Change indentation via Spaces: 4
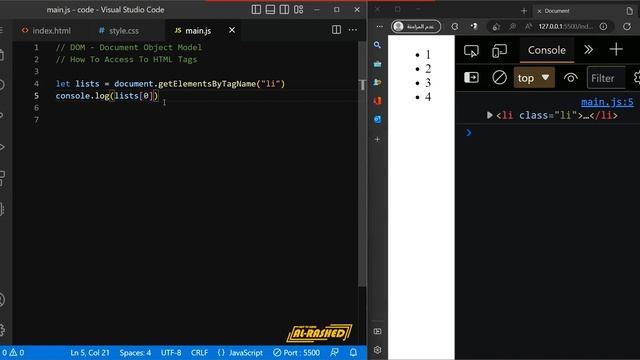Viewport: 640px width, 360px height. pyautogui.click(x=135, y=353)
